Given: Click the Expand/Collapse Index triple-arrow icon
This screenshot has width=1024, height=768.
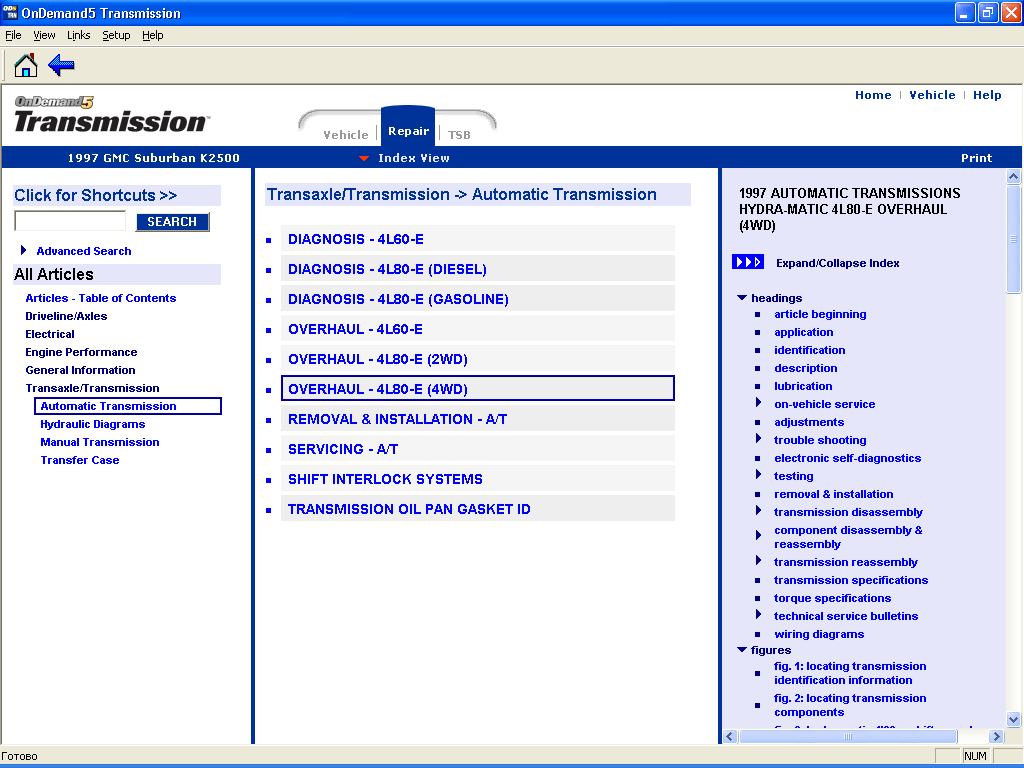Looking at the screenshot, I should pyautogui.click(x=748, y=263).
